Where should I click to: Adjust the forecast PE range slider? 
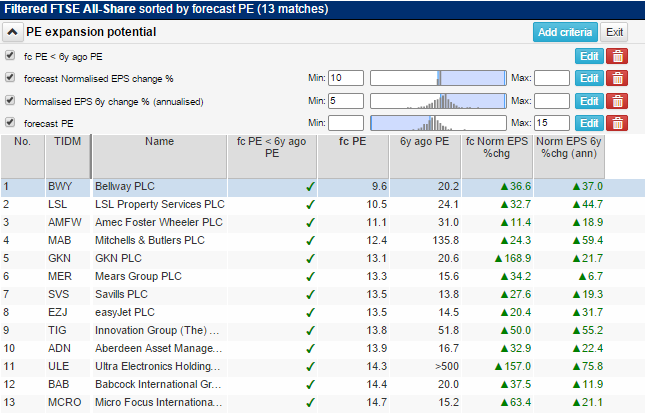point(438,123)
